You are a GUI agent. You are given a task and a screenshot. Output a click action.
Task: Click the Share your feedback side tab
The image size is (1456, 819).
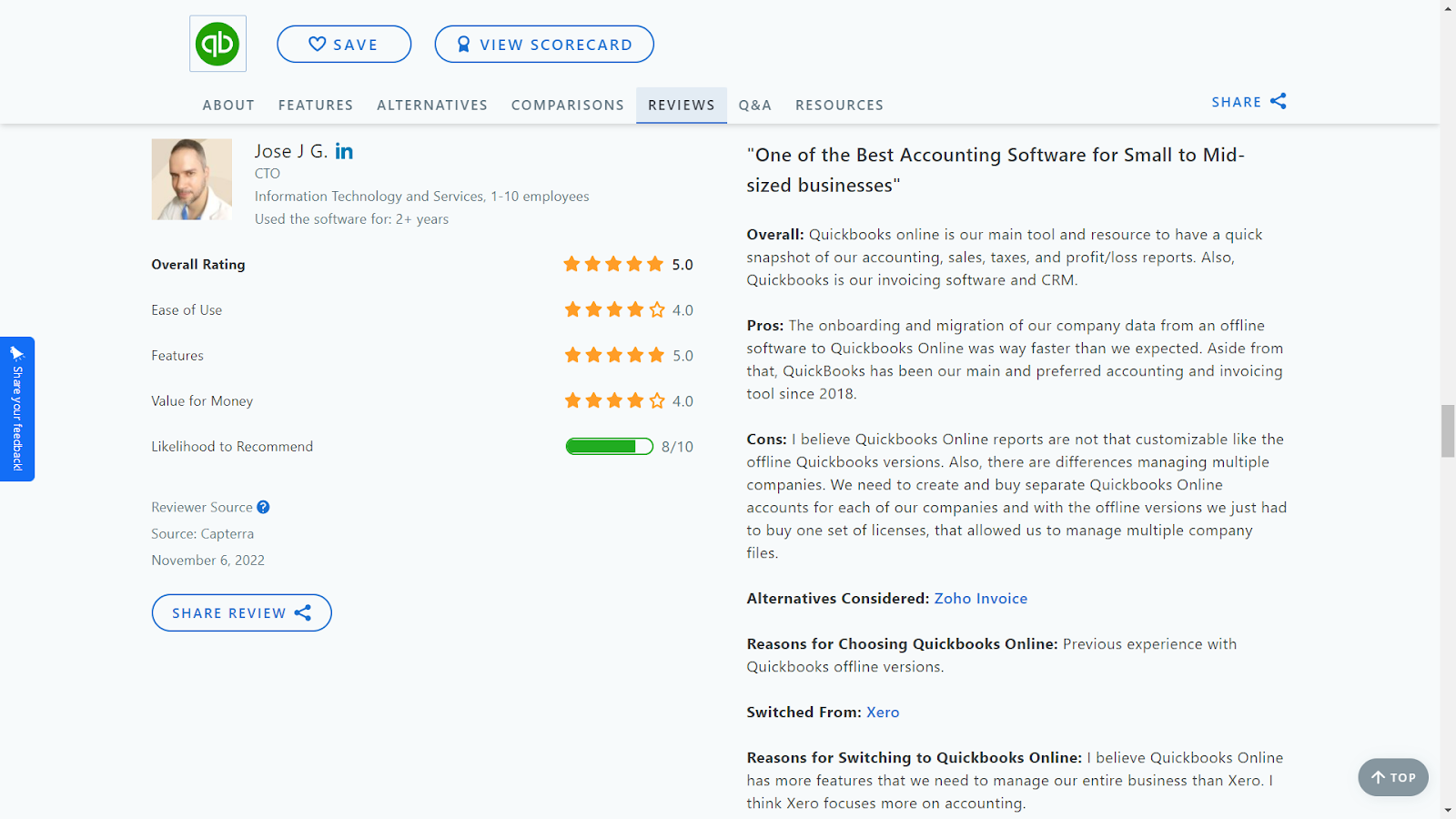(x=17, y=409)
